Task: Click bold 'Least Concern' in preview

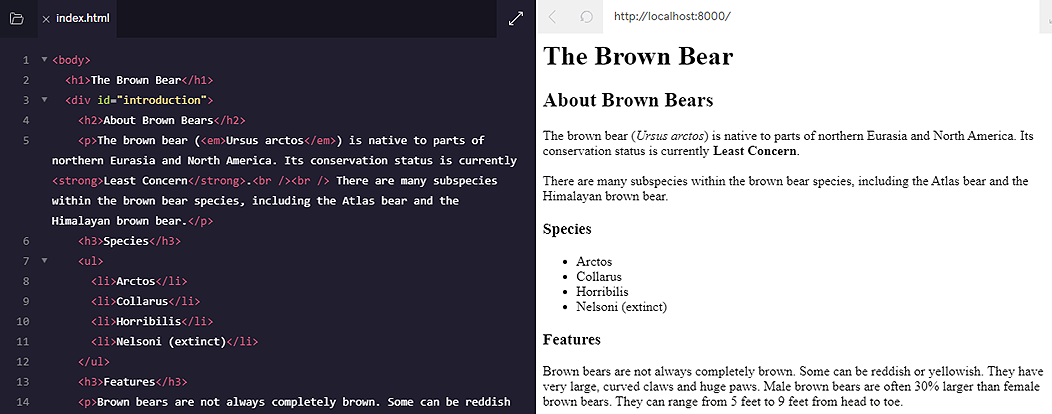Action: [x=755, y=150]
